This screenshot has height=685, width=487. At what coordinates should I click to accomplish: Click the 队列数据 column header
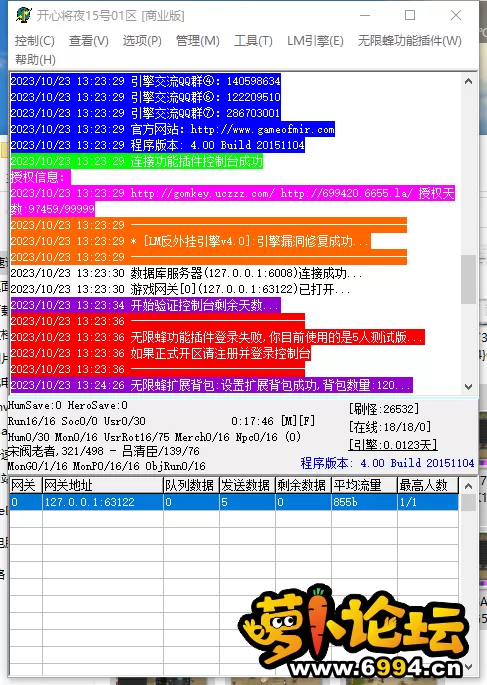point(191,485)
